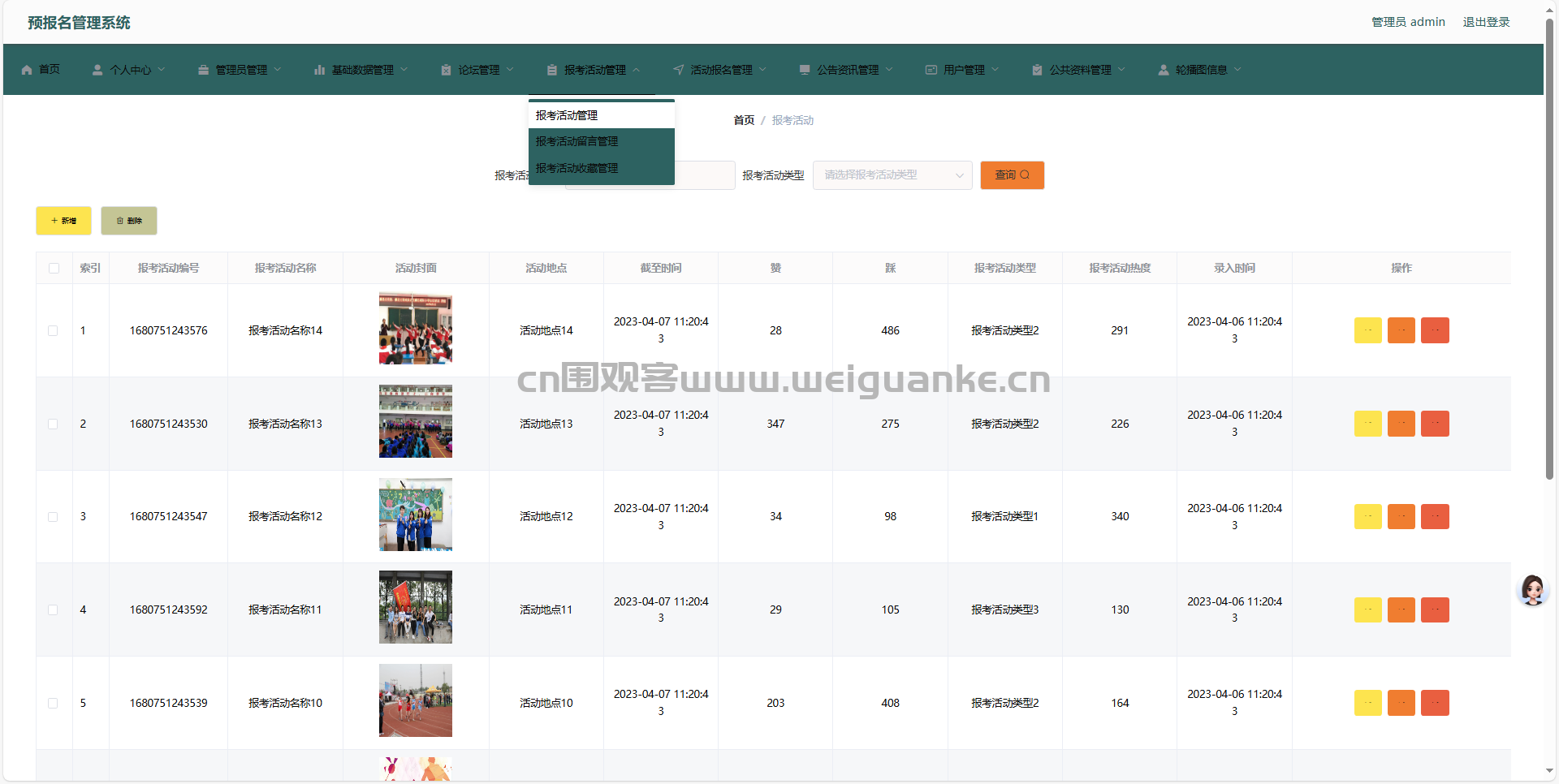Open the 请选择报考活动类型 dropdown
The image size is (1559, 784).
[892, 175]
